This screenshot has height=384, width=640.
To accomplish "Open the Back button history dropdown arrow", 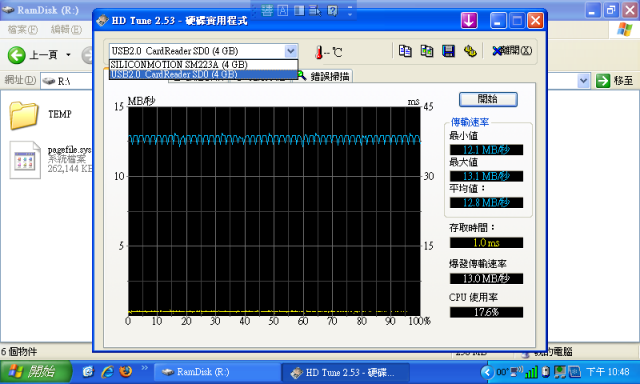I will pos(68,55).
